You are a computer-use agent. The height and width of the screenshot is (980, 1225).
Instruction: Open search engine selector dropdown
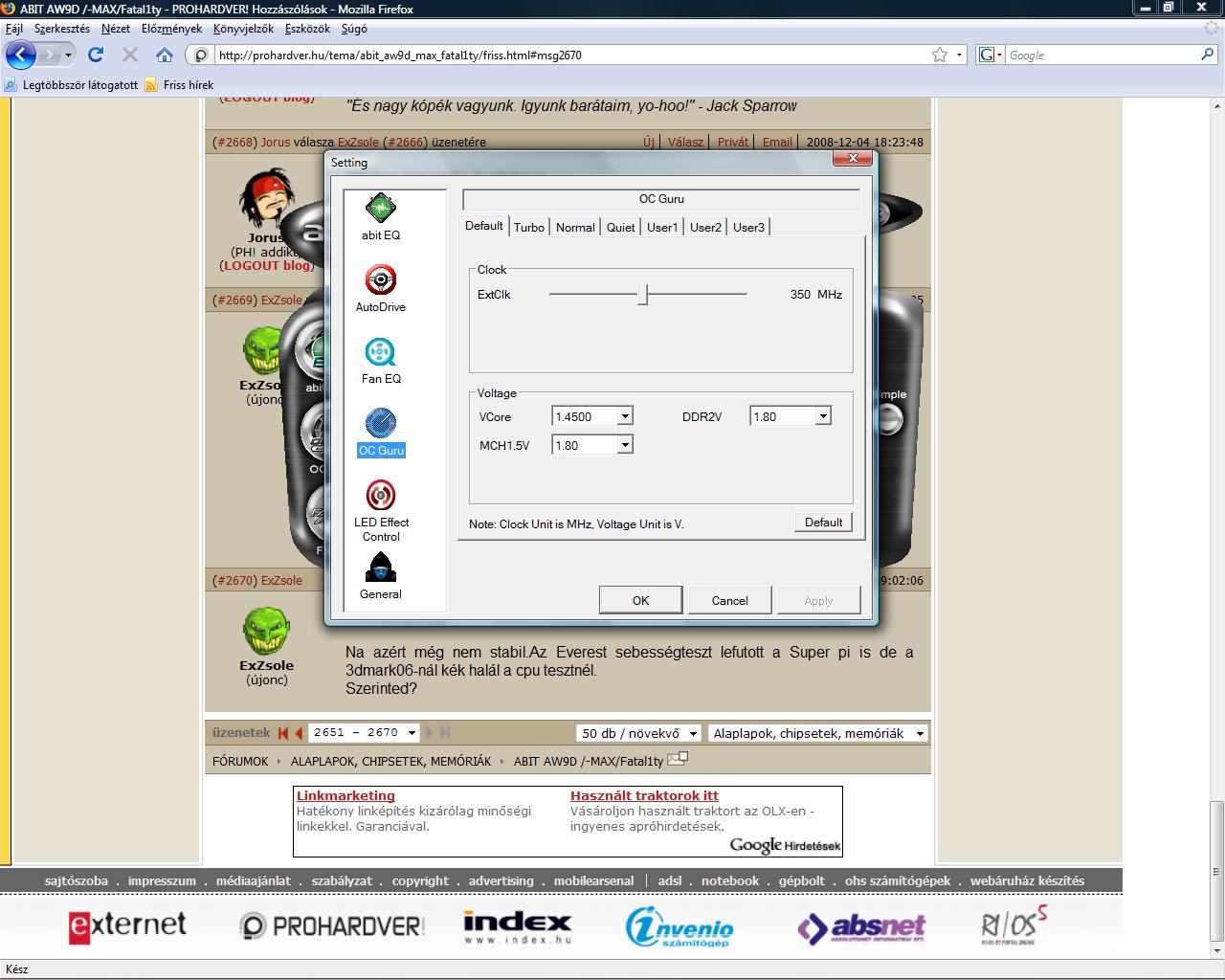click(991, 55)
